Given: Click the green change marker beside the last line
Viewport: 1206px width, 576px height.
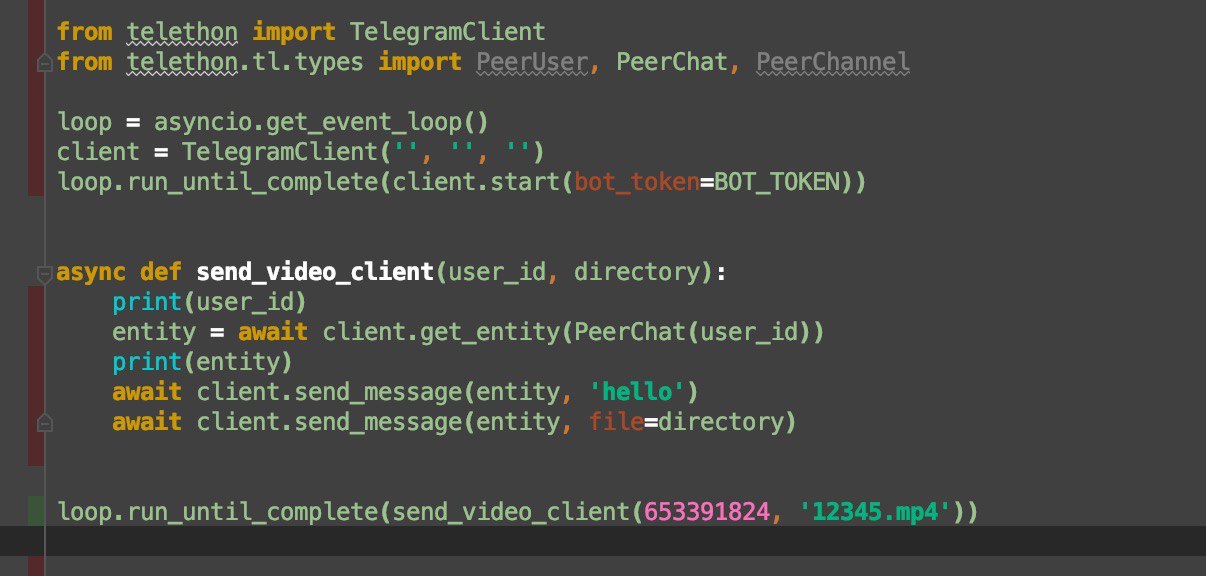Looking at the screenshot, I should [35, 511].
